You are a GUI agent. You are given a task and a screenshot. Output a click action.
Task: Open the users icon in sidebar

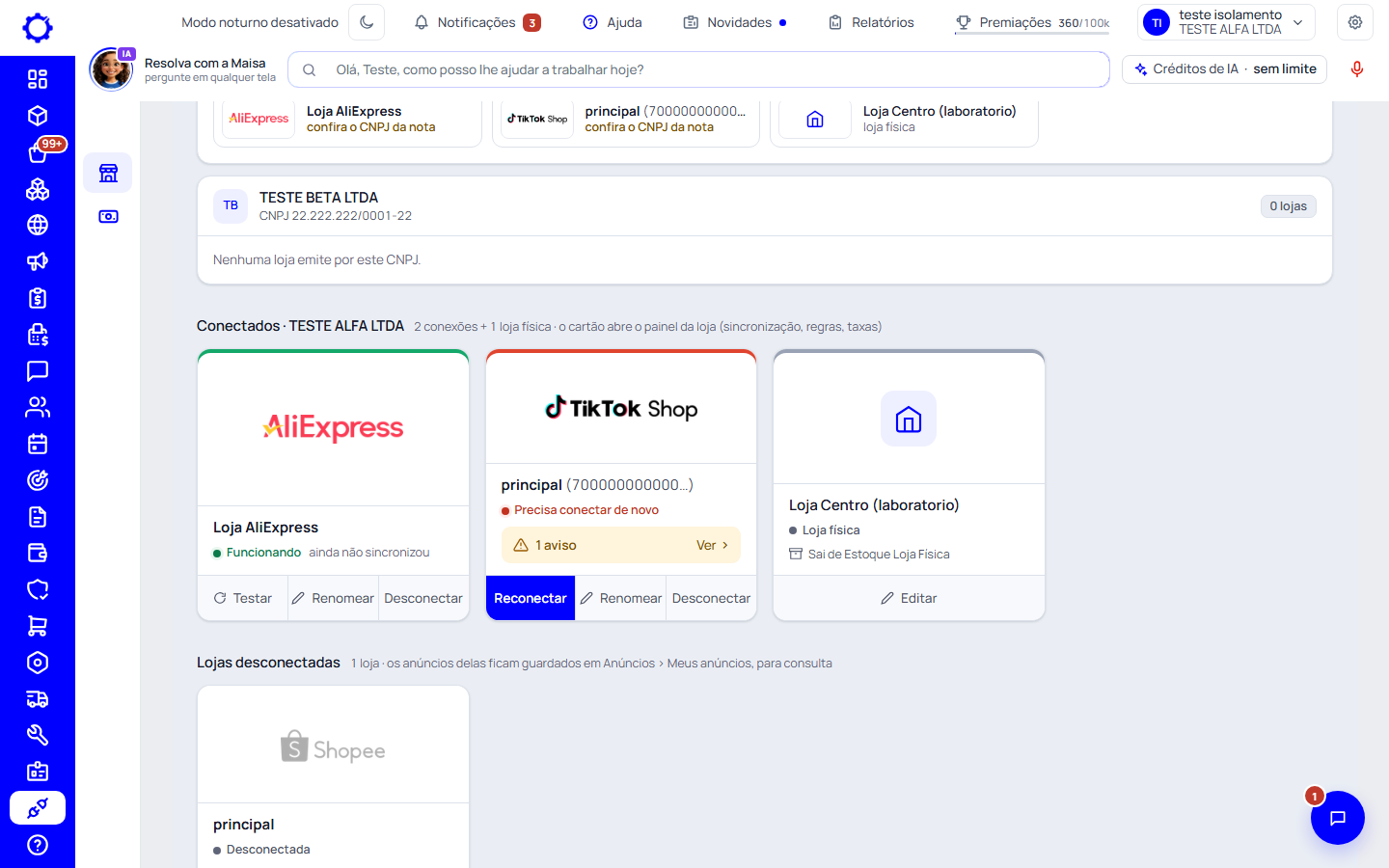coord(38,407)
